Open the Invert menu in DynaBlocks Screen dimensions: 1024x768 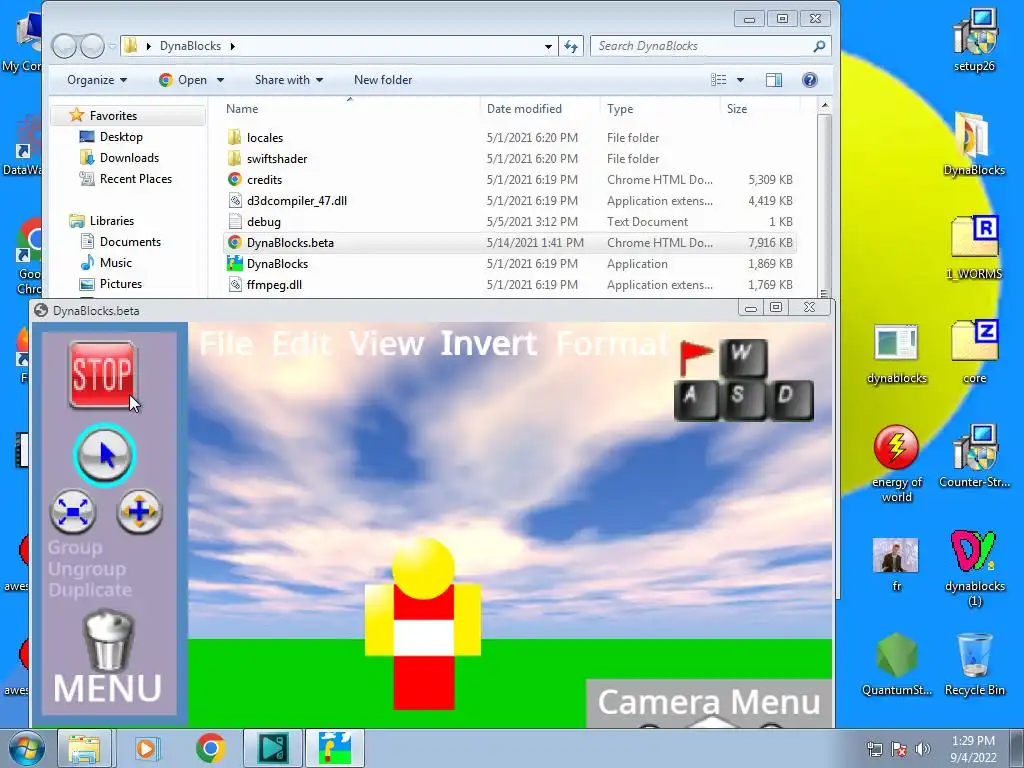tap(489, 344)
